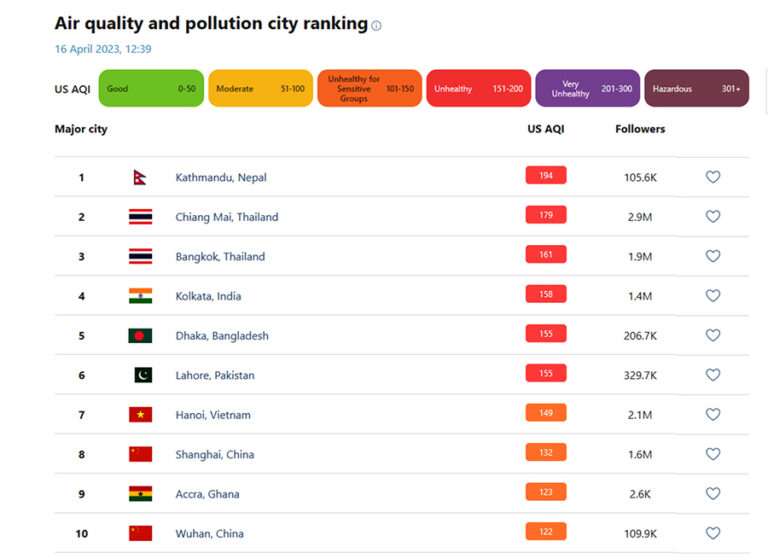Click the heart icon next to Lahore
The height and width of the screenshot is (559, 768).
[x=713, y=375]
